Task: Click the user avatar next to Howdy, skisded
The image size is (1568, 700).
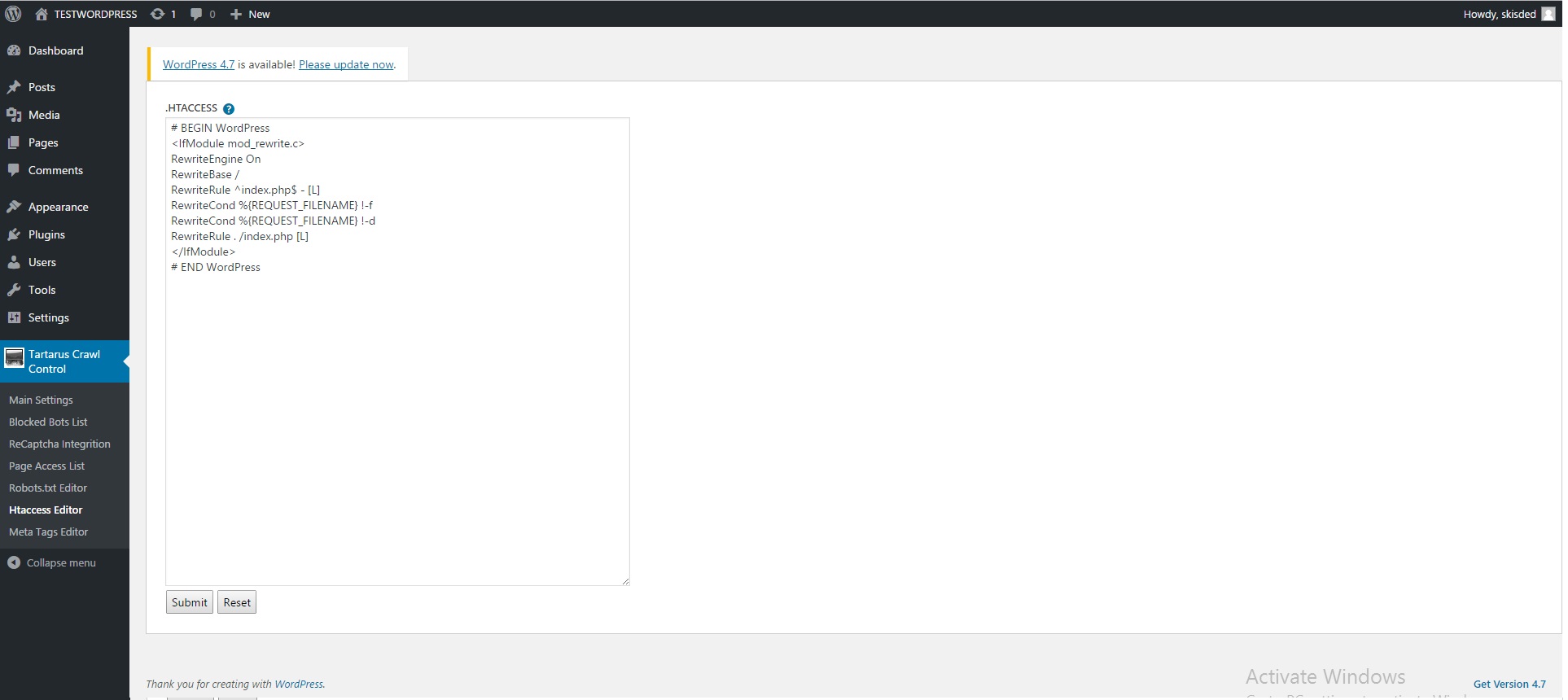Action: tap(1548, 14)
